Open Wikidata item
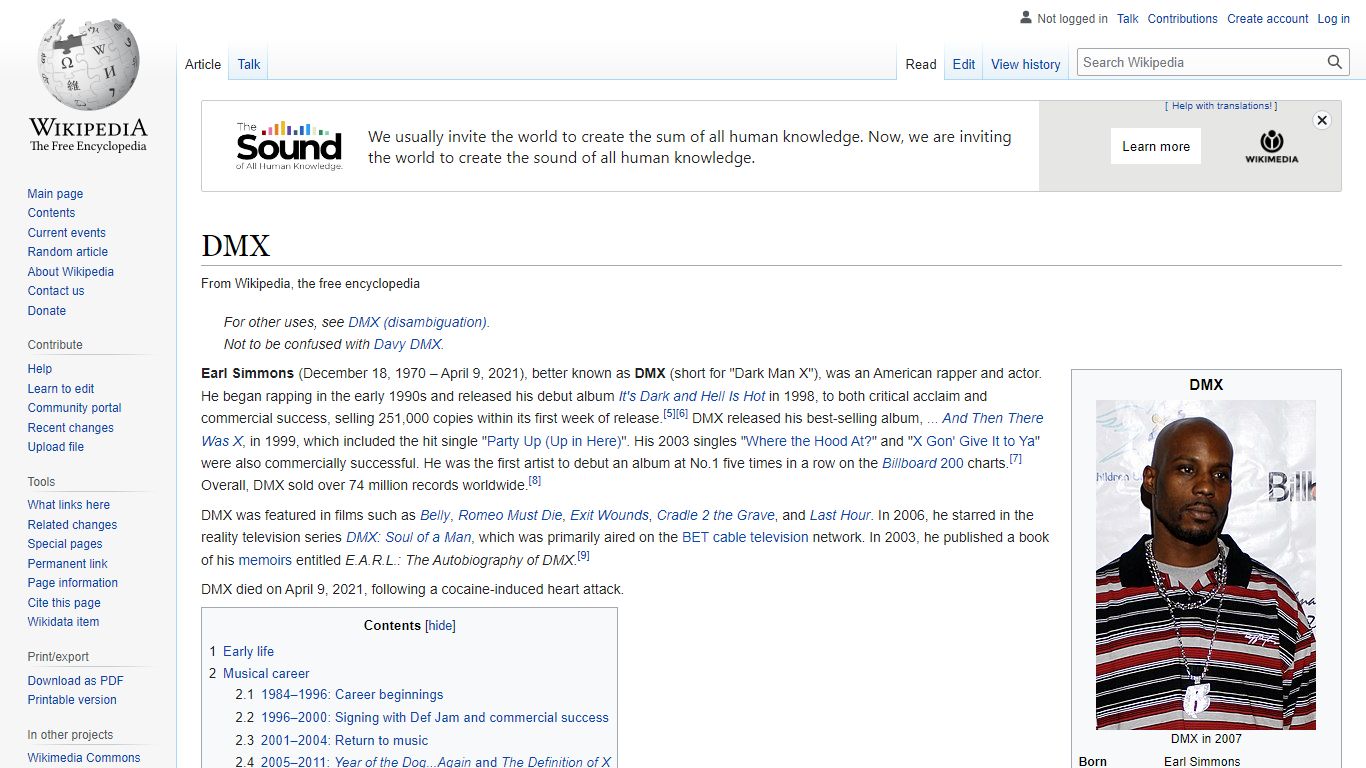 [x=63, y=622]
